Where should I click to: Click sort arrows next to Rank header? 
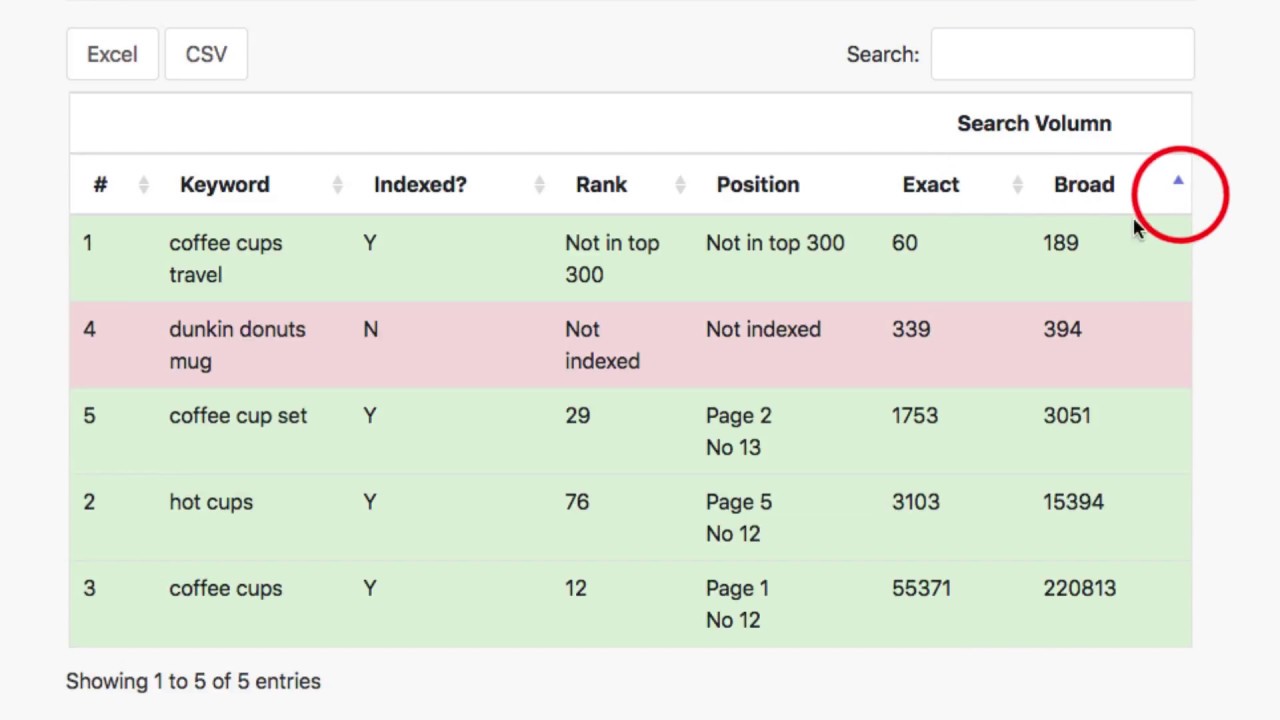680,185
